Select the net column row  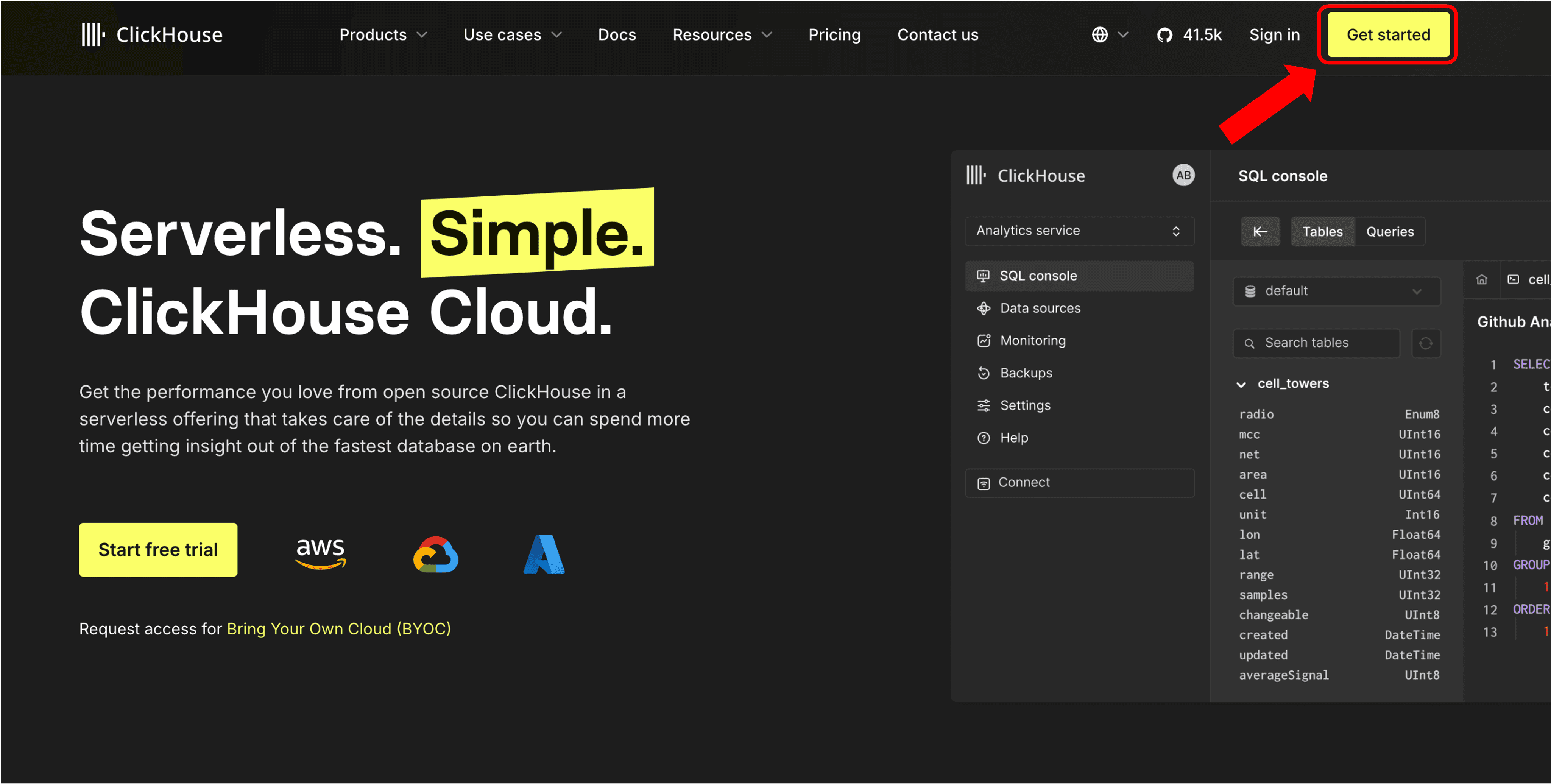1339,455
